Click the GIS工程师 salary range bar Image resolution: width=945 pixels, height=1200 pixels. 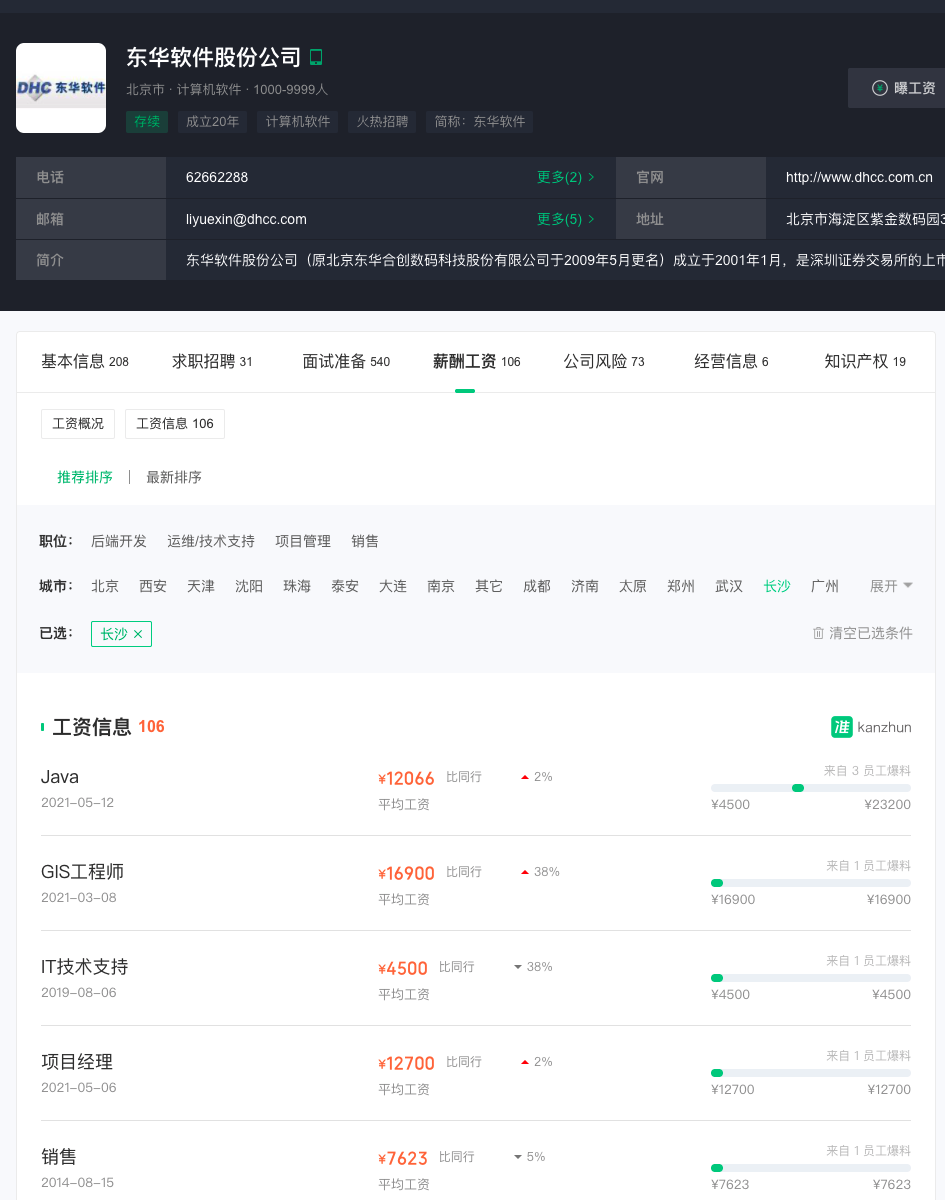[811, 883]
